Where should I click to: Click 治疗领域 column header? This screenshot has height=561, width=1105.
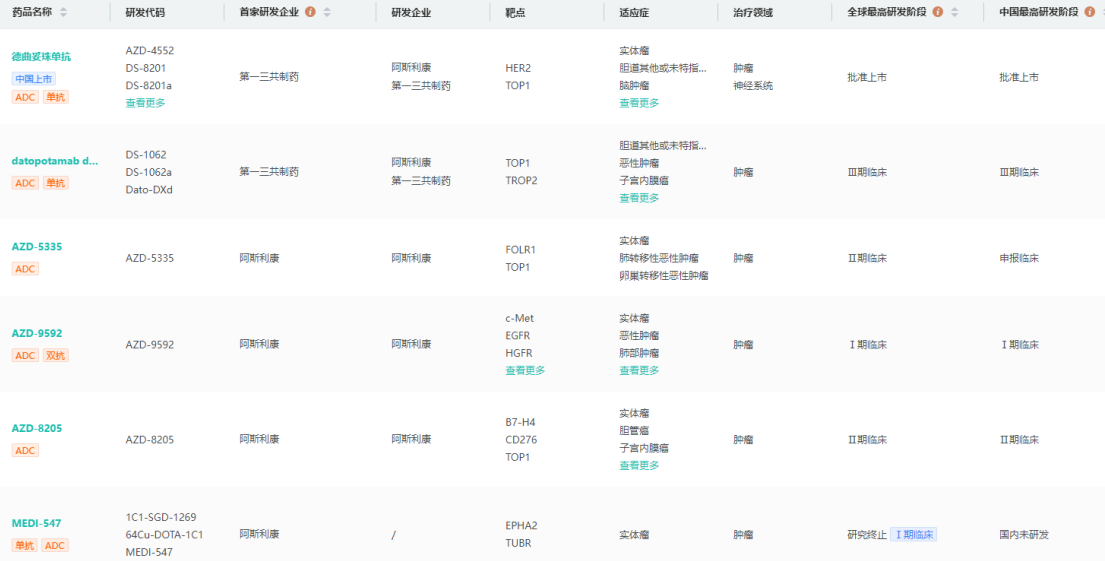[x=753, y=13]
